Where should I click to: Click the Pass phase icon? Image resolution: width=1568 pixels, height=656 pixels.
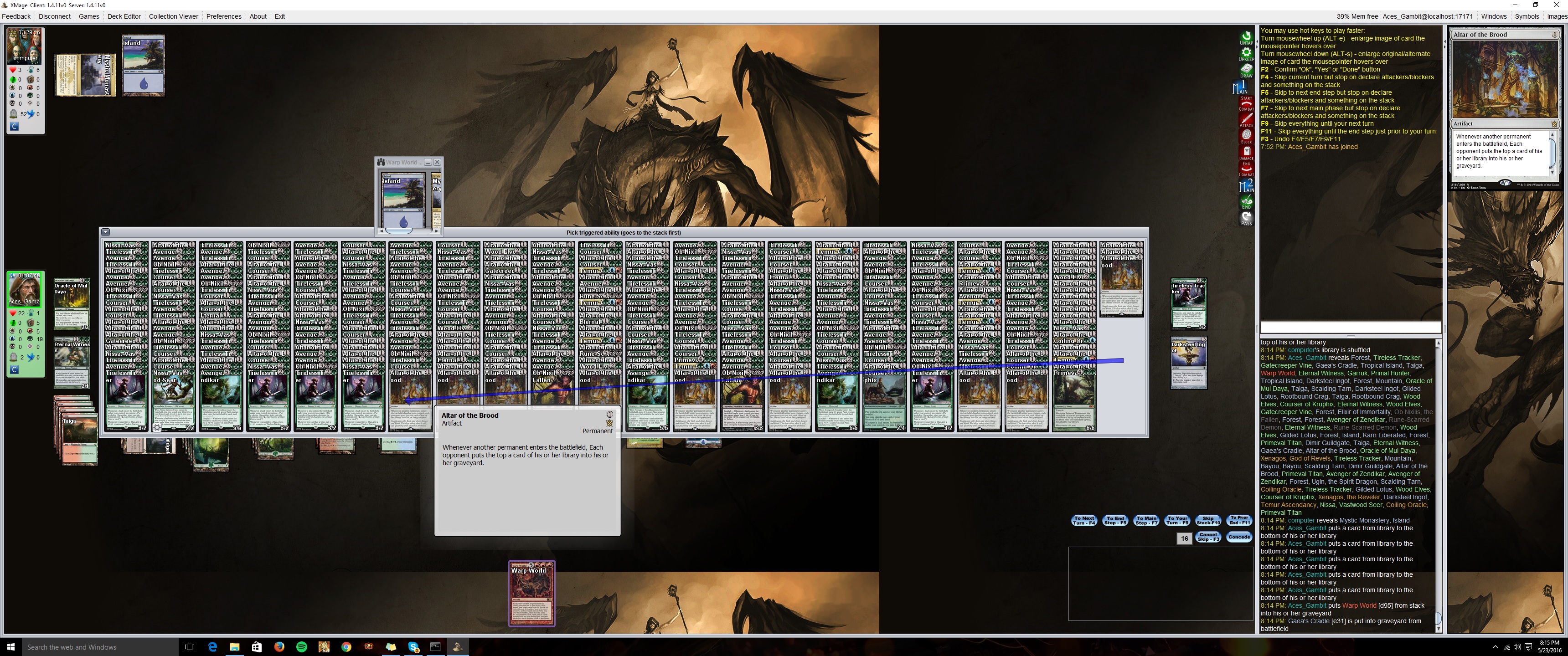pos(1246,218)
